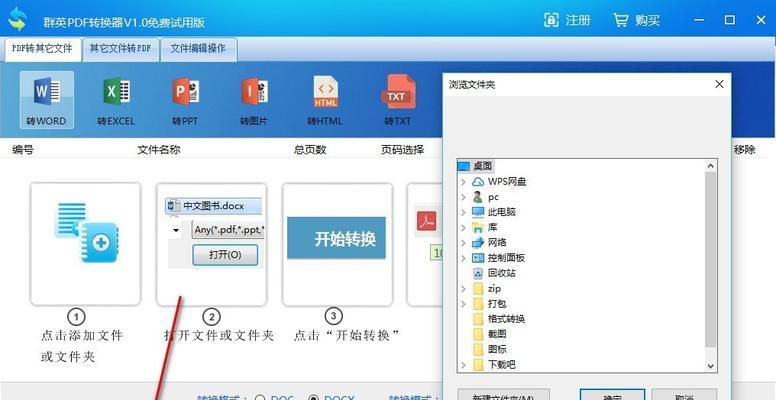Choose the 转PPT conversion icon
Screen dimensions: 776x400
click(x=186, y=100)
